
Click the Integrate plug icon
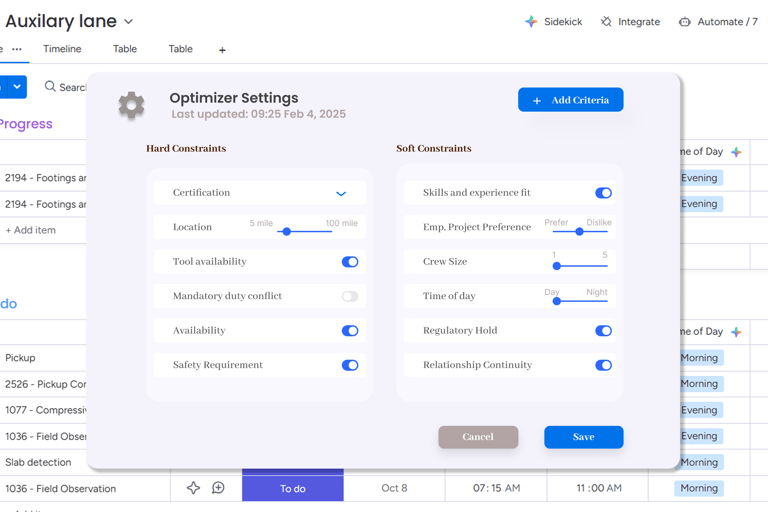tap(606, 21)
